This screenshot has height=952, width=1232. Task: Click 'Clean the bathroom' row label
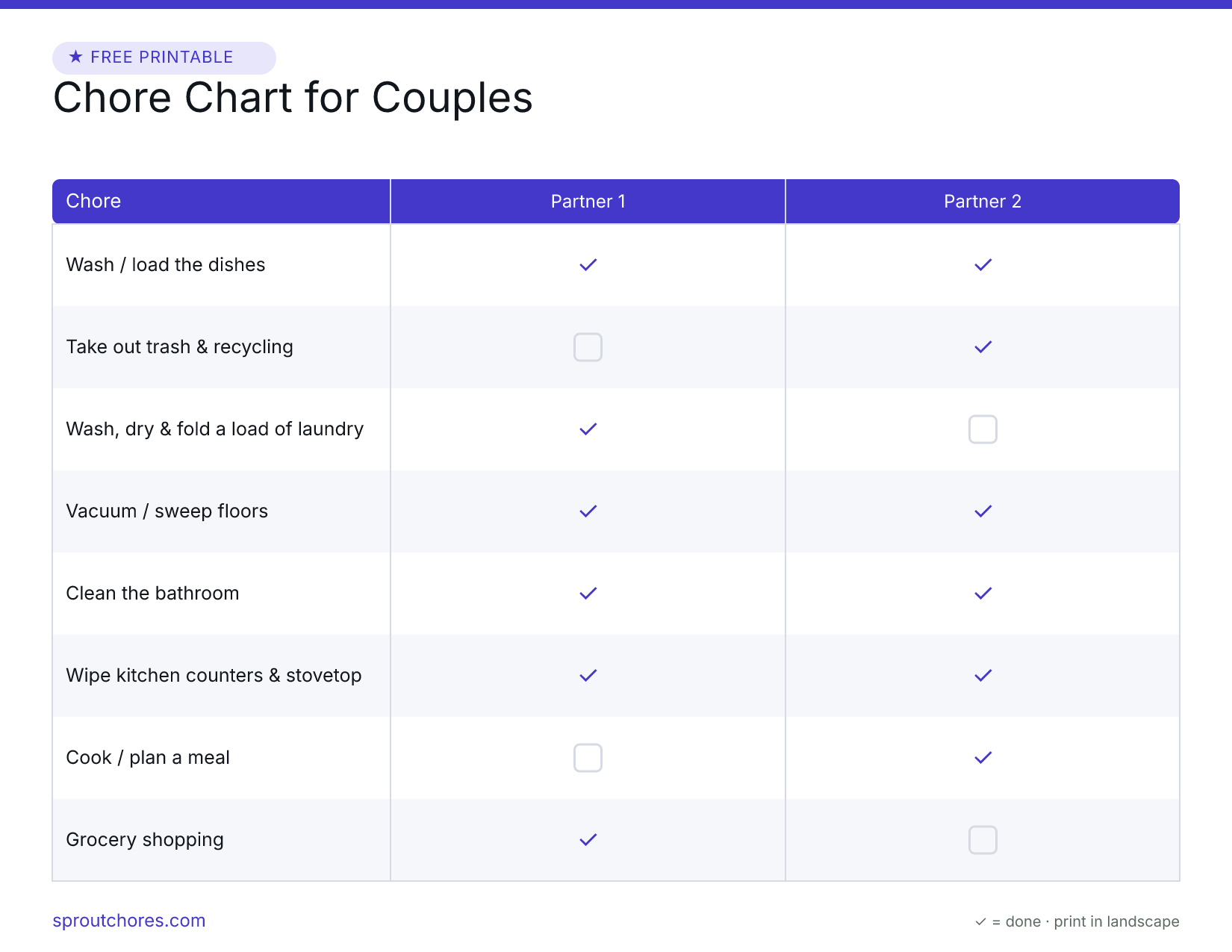[x=152, y=594]
